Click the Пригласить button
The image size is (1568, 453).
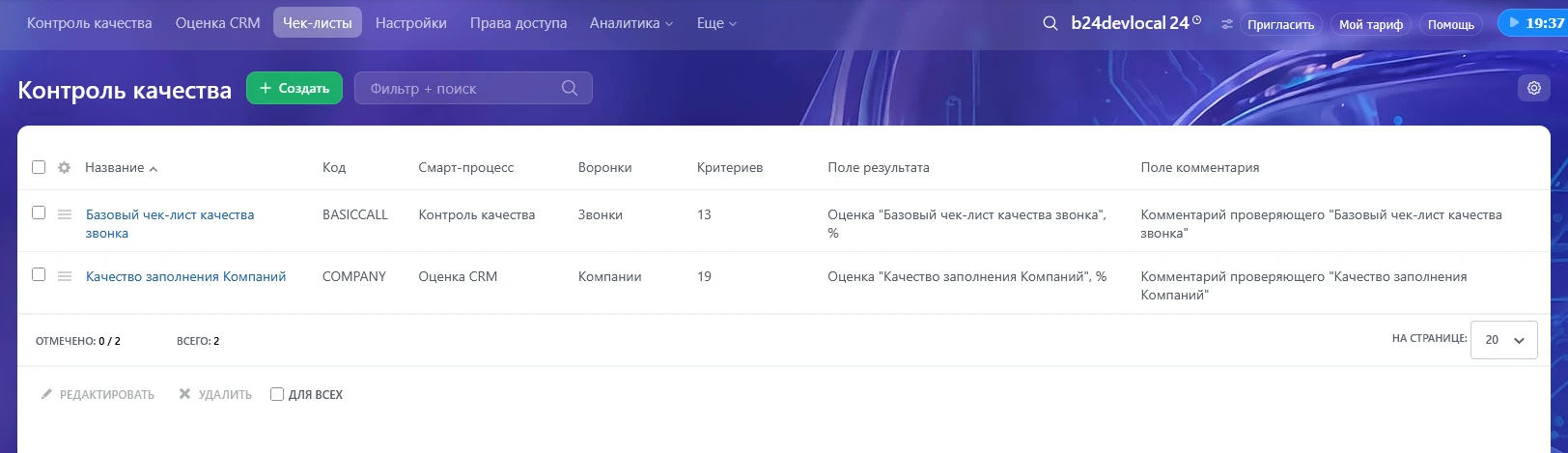click(1280, 24)
